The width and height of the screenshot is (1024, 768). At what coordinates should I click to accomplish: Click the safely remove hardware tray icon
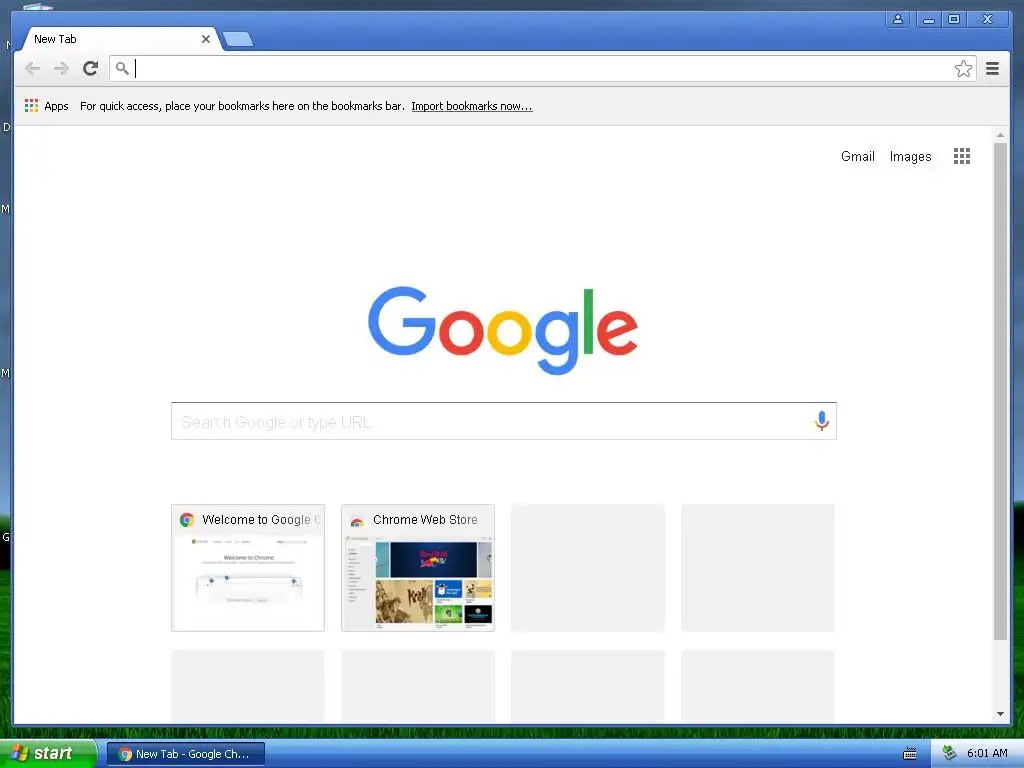[949, 753]
